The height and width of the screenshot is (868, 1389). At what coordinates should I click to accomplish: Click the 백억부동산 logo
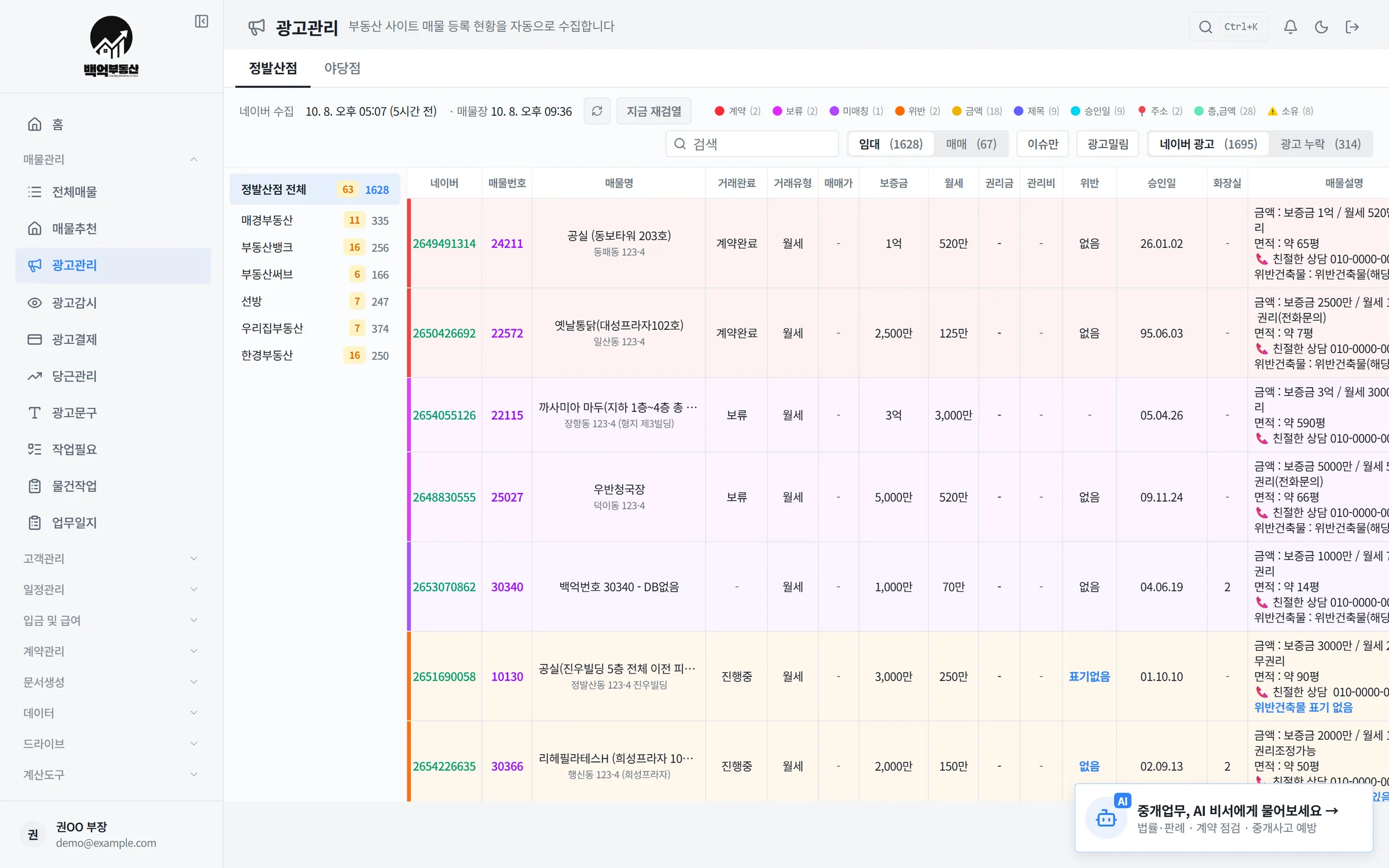(111, 46)
